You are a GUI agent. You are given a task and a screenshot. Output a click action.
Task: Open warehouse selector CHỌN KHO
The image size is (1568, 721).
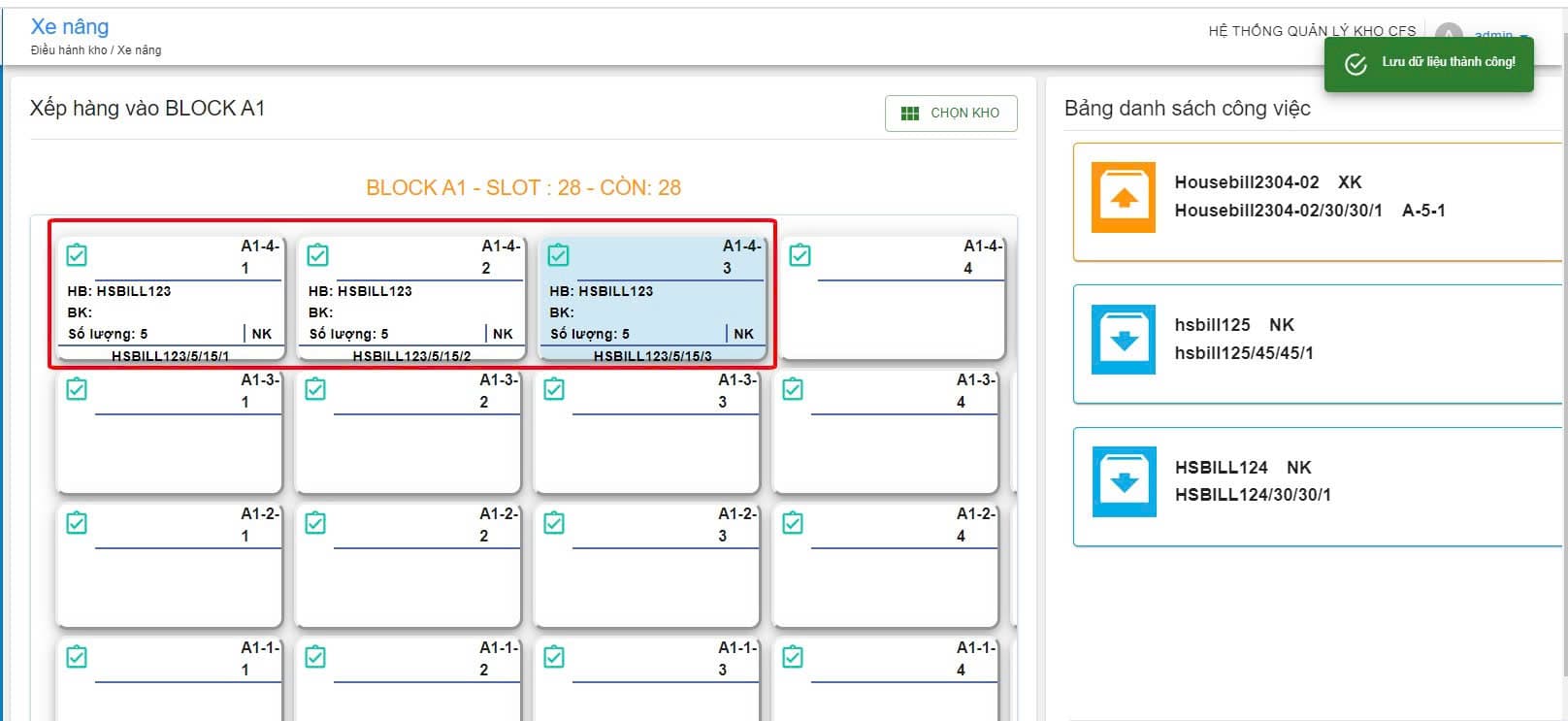pos(951,114)
